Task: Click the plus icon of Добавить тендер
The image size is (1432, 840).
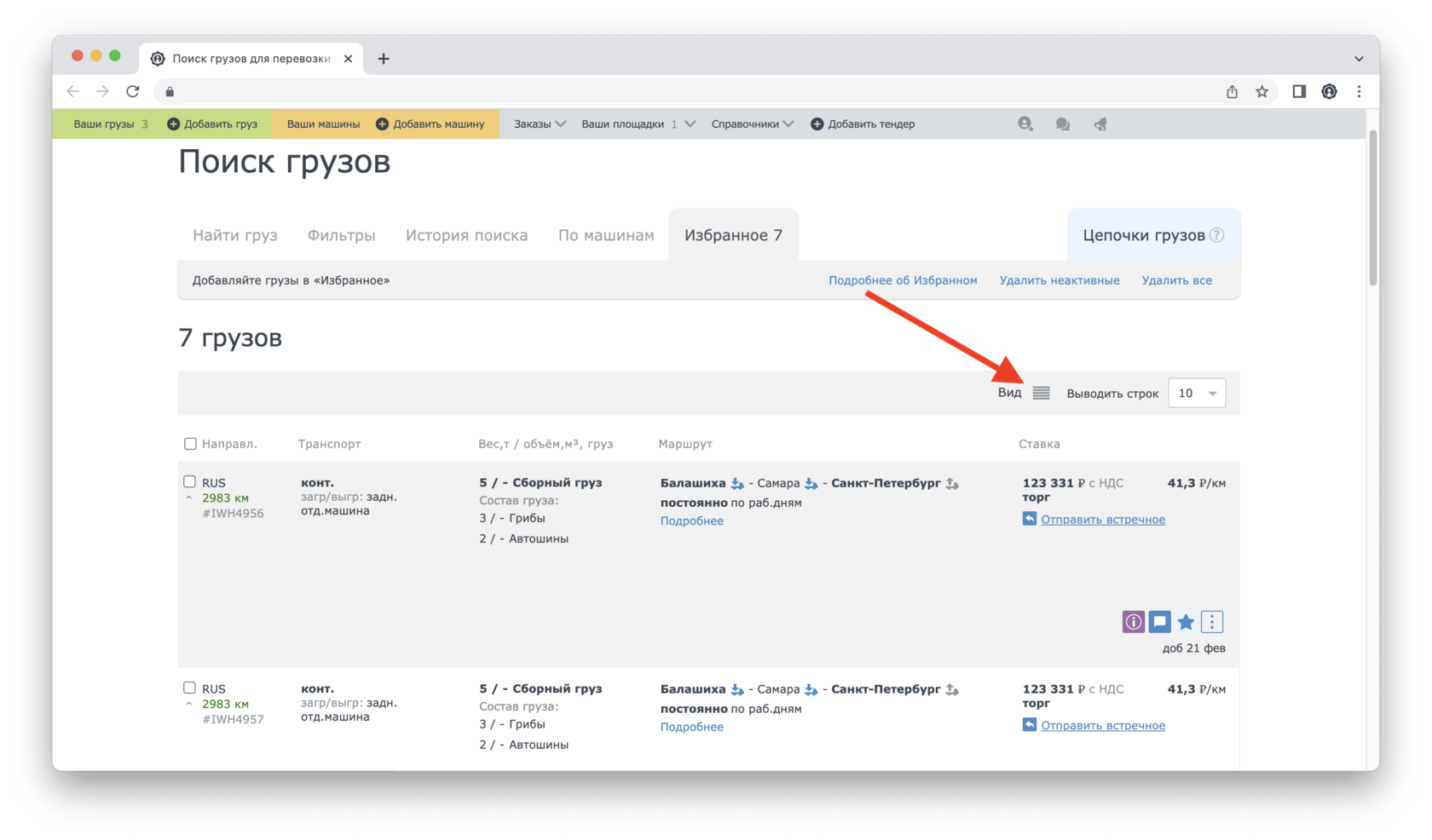Action: [817, 124]
